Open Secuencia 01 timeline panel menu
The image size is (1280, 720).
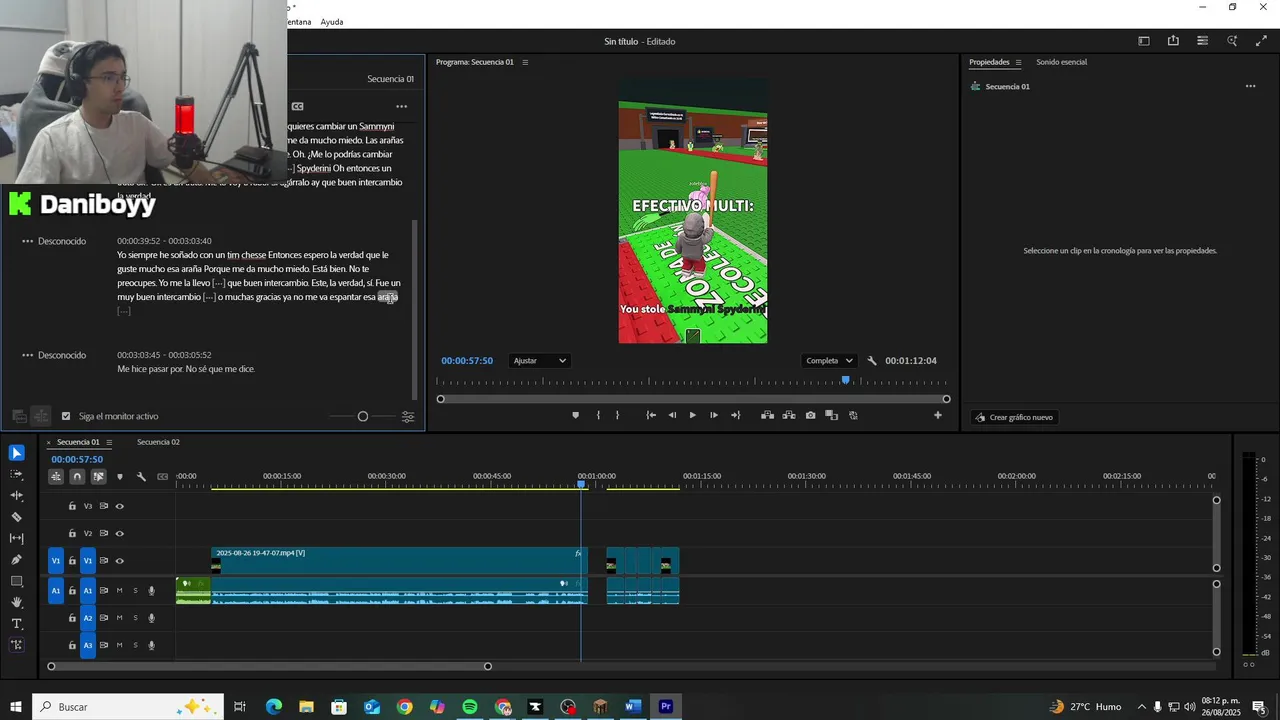109,442
